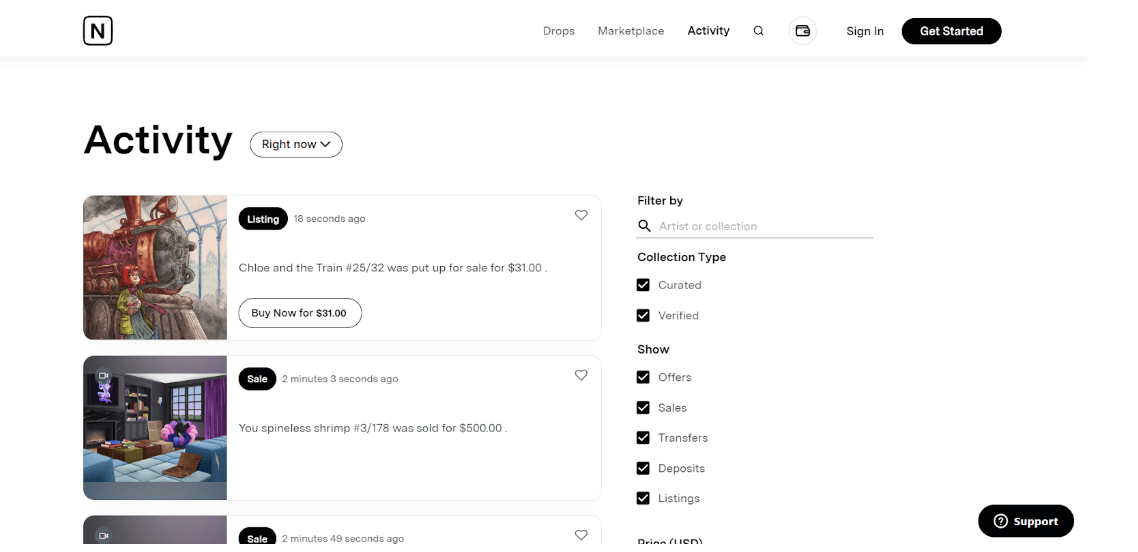Like the 2 minutes 49 seconds ago sale
This screenshot has height=552, width=1138.
click(581, 535)
